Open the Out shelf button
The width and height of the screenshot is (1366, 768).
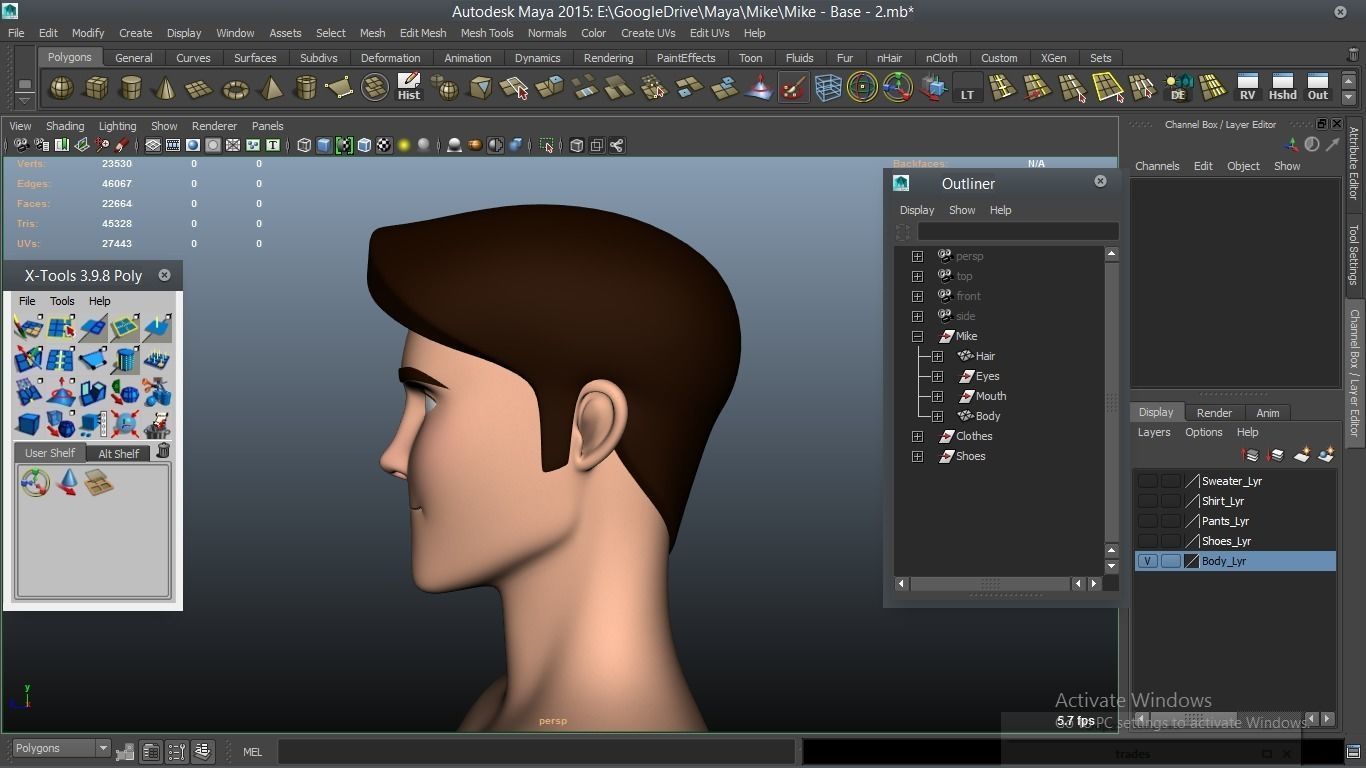pos(1318,88)
